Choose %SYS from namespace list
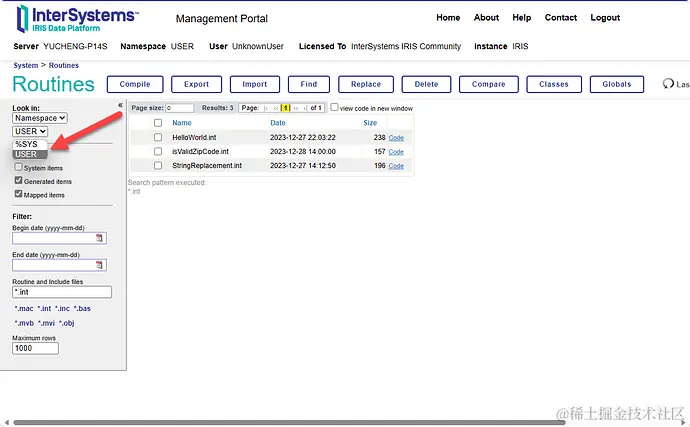 (x=30, y=144)
